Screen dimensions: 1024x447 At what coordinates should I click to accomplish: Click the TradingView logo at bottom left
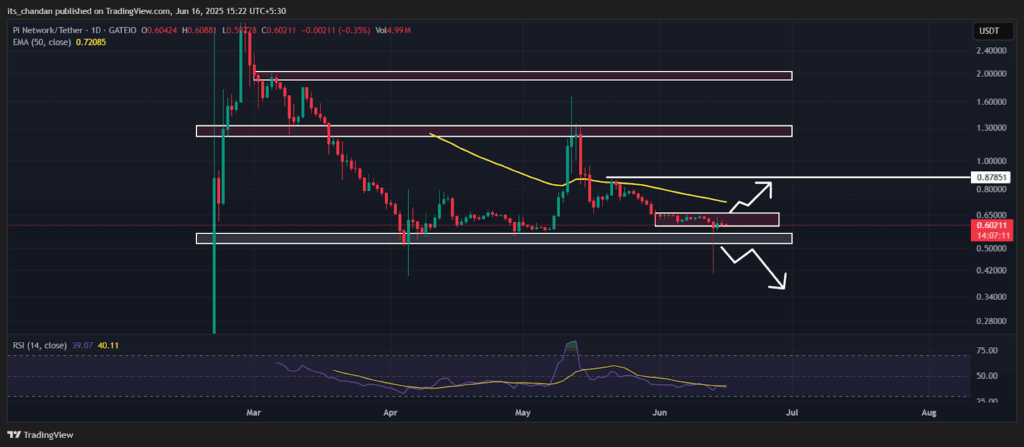[40, 435]
